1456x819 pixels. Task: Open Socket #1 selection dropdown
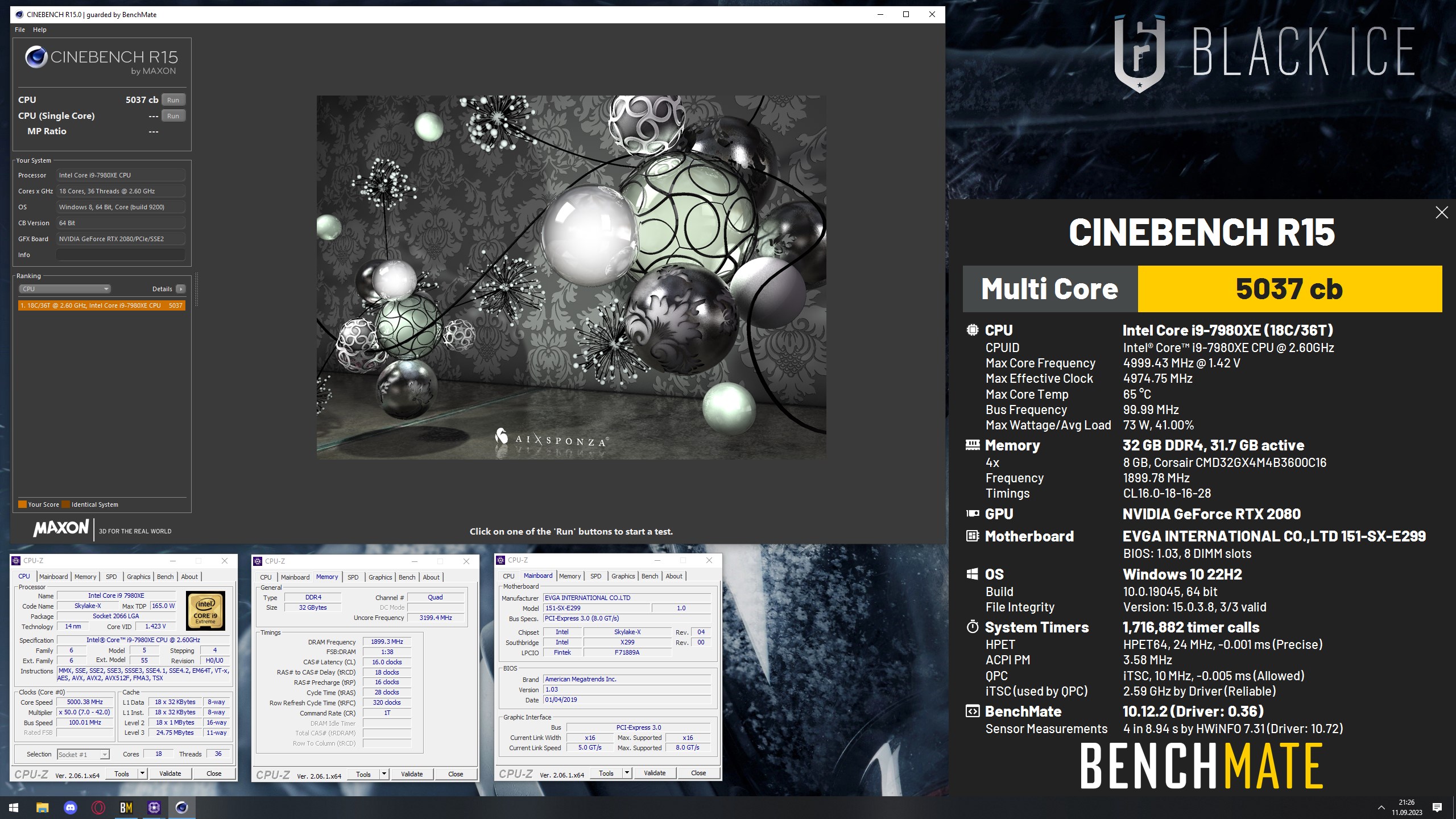(x=83, y=755)
